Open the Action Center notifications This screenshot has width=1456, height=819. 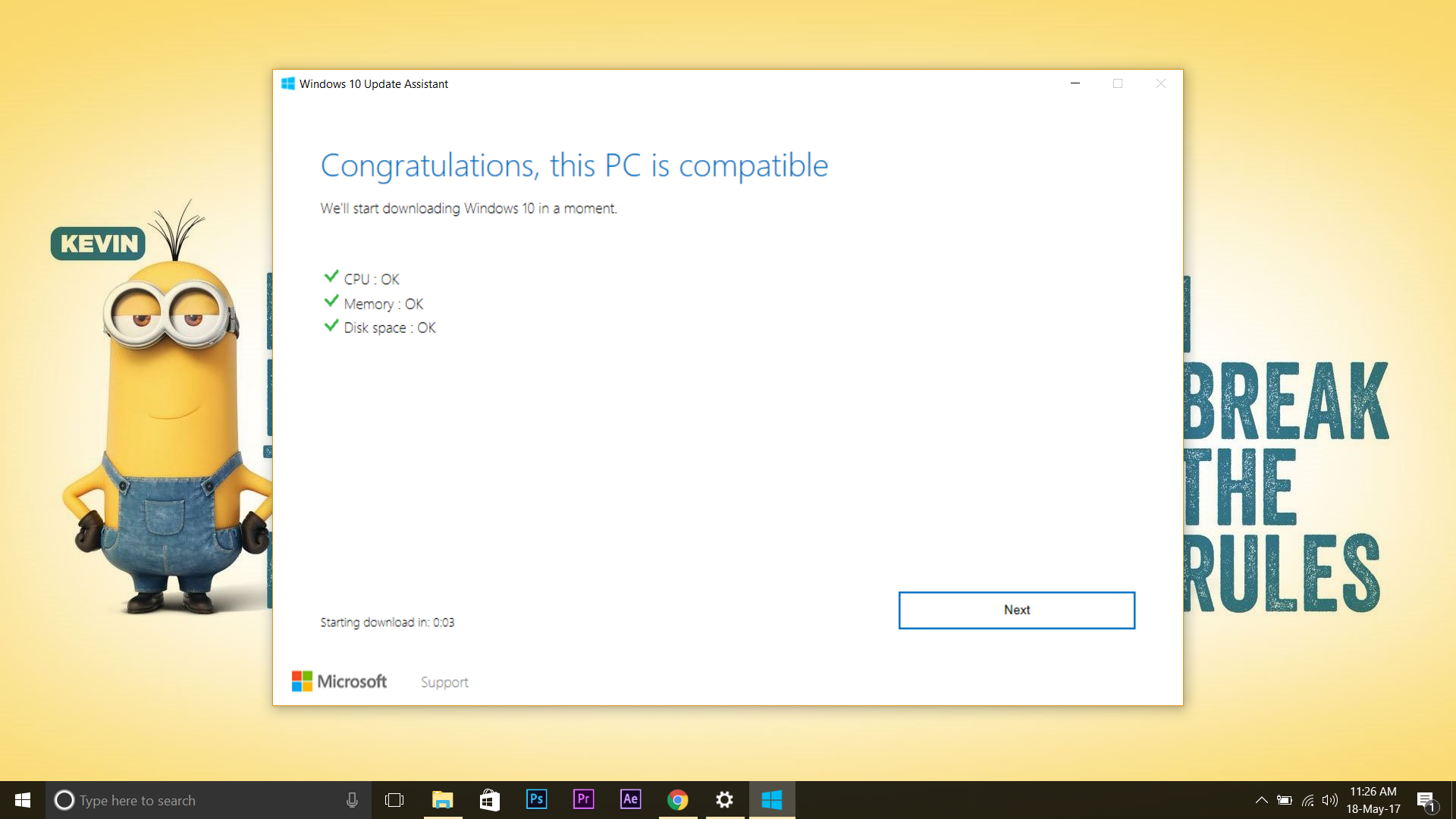pyautogui.click(x=1426, y=801)
